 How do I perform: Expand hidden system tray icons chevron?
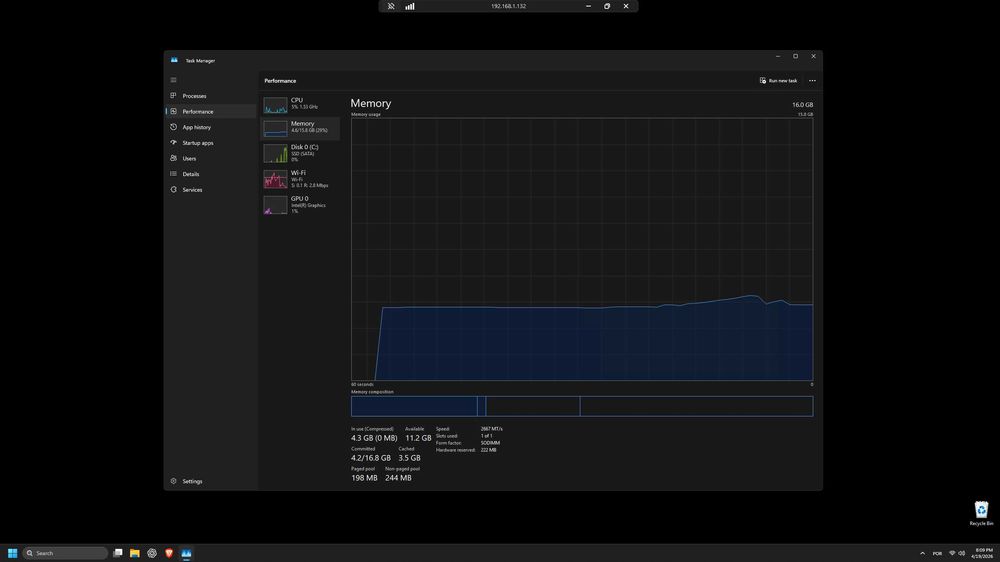point(922,553)
